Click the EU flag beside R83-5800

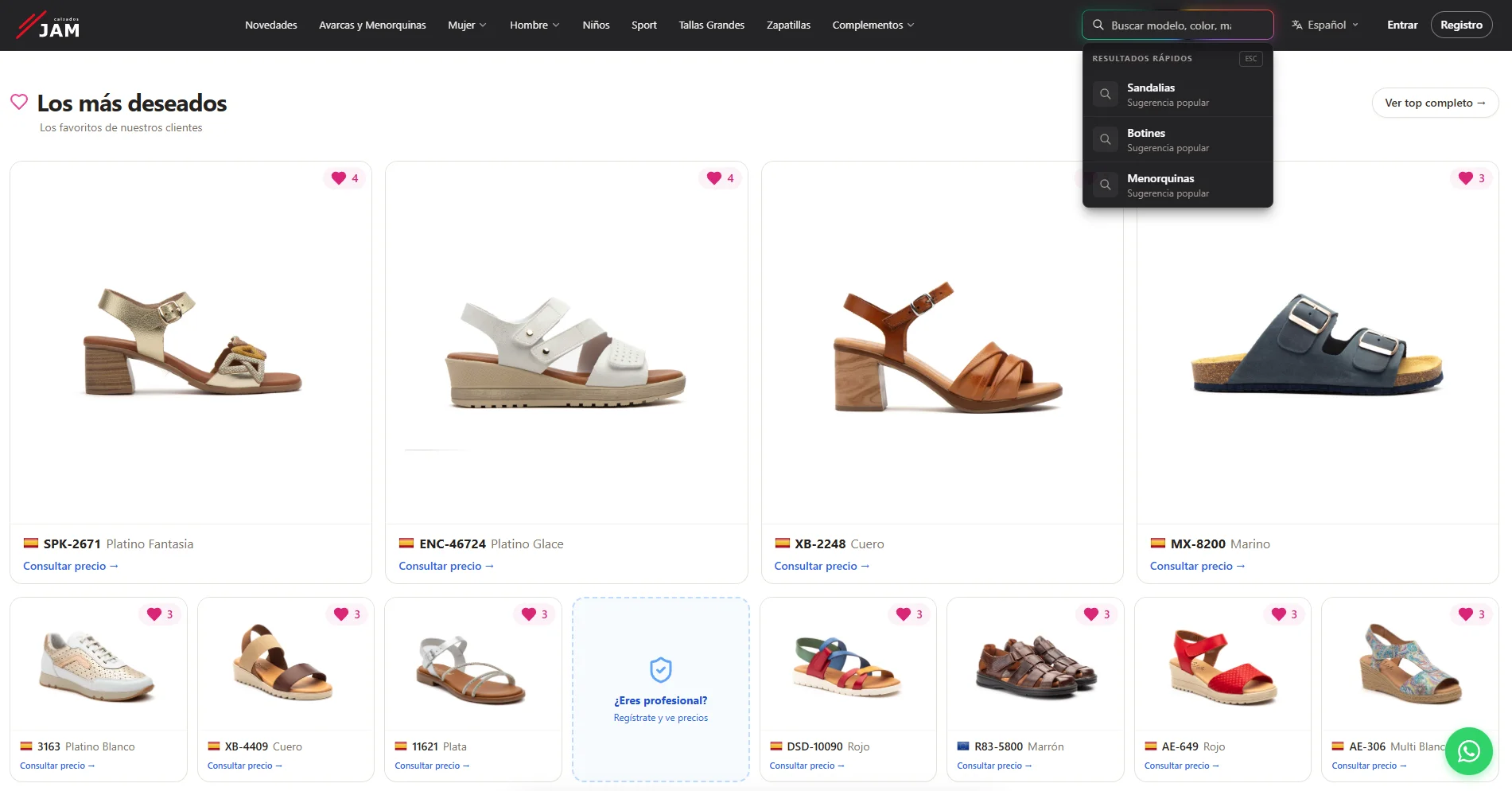pyautogui.click(x=963, y=746)
